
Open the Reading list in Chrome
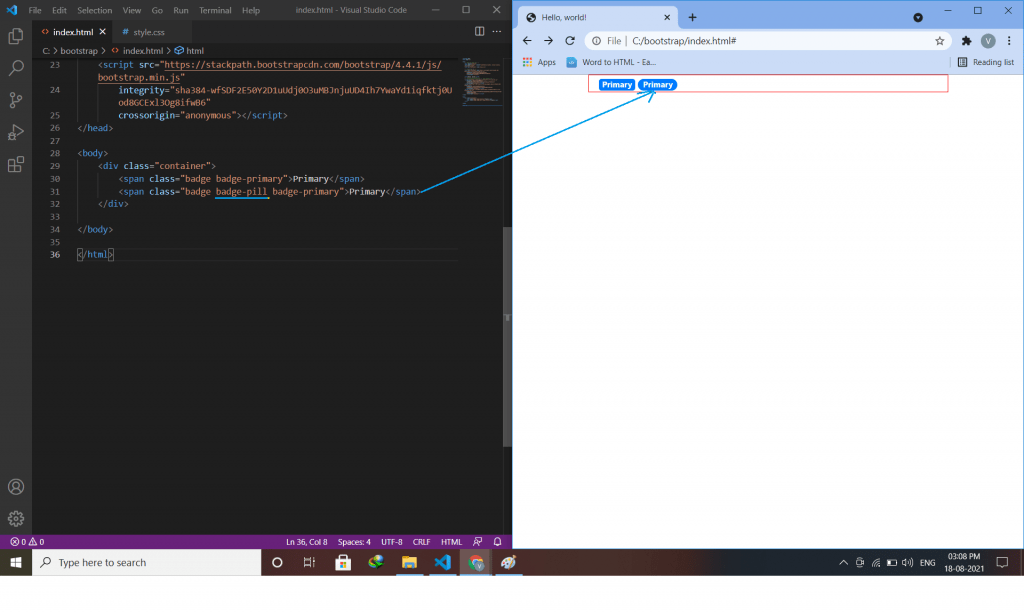pyautogui.click(x=985, y=62)
